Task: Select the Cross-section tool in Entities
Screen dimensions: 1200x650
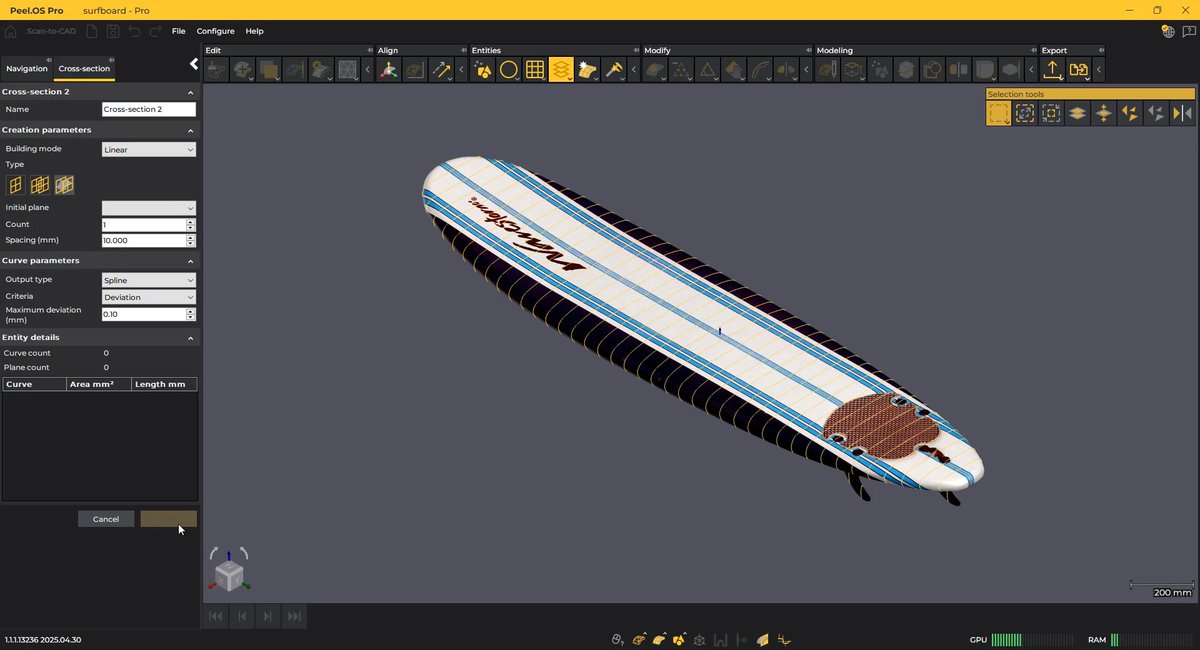Action: (561, 69)
